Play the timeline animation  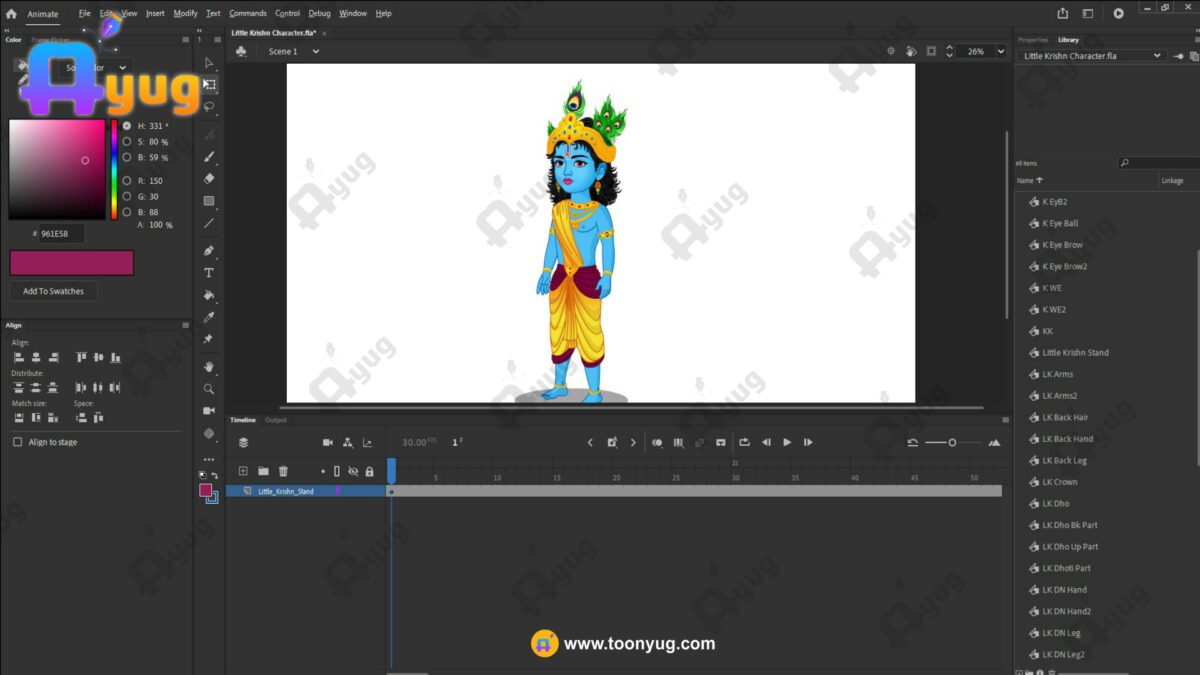tap(787, 442)
